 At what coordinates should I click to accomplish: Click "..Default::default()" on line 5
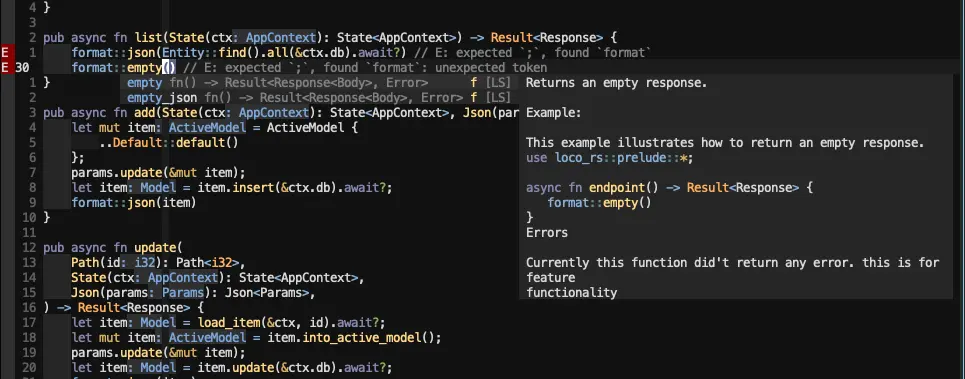[169, 143]
